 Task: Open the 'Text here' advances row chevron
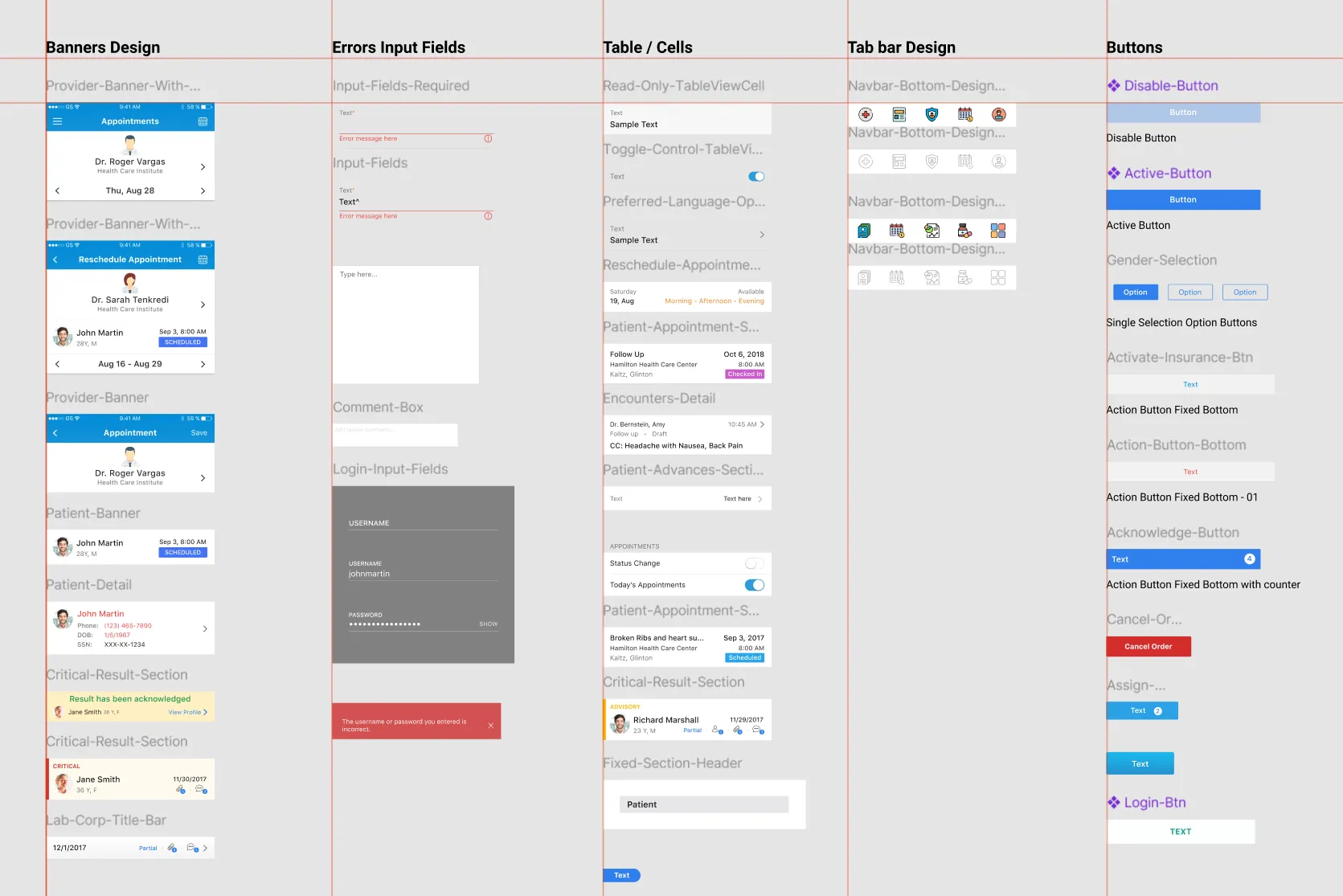coord(760,499)
